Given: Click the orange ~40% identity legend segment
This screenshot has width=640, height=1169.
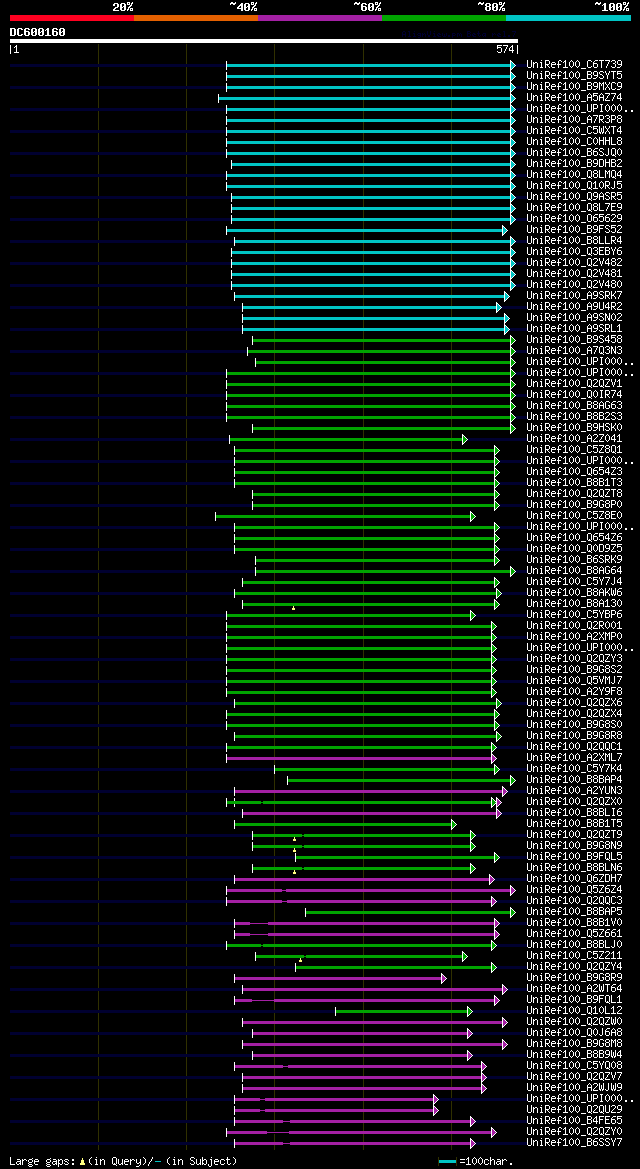Looking at the screenshot, I should pos(196,17).
